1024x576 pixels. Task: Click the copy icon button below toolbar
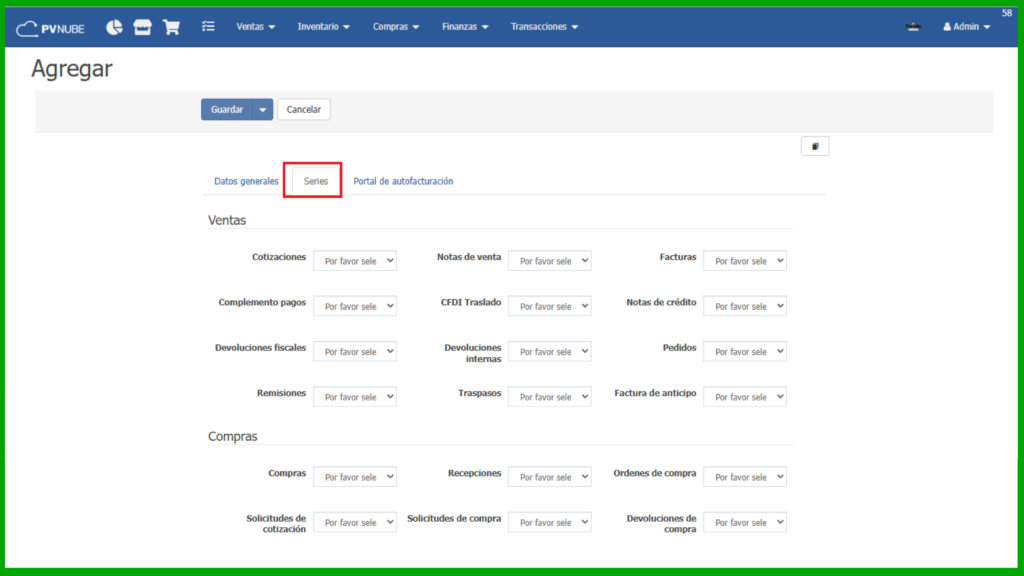[815, 146]
